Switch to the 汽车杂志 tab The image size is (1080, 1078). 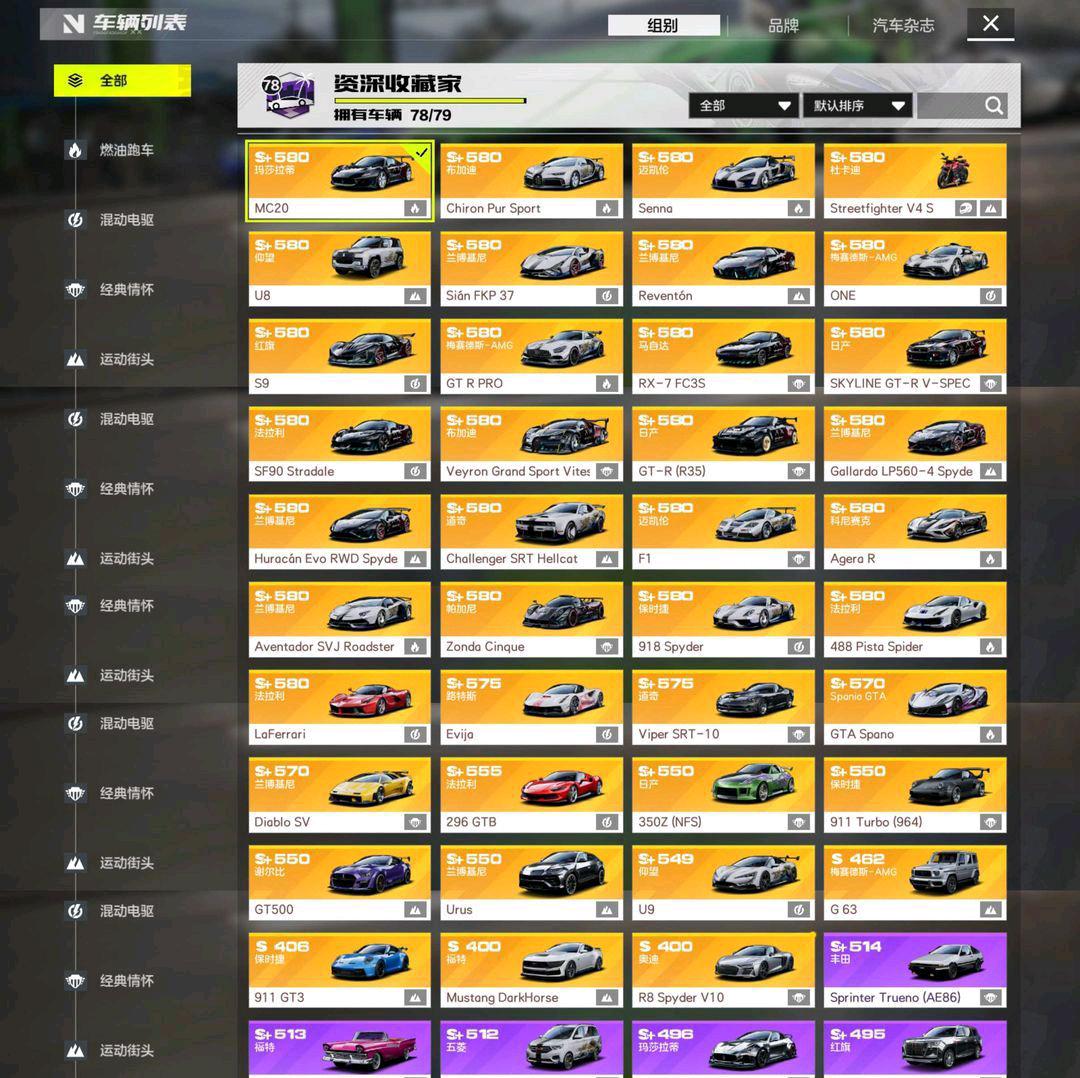[x=903, y=25]
